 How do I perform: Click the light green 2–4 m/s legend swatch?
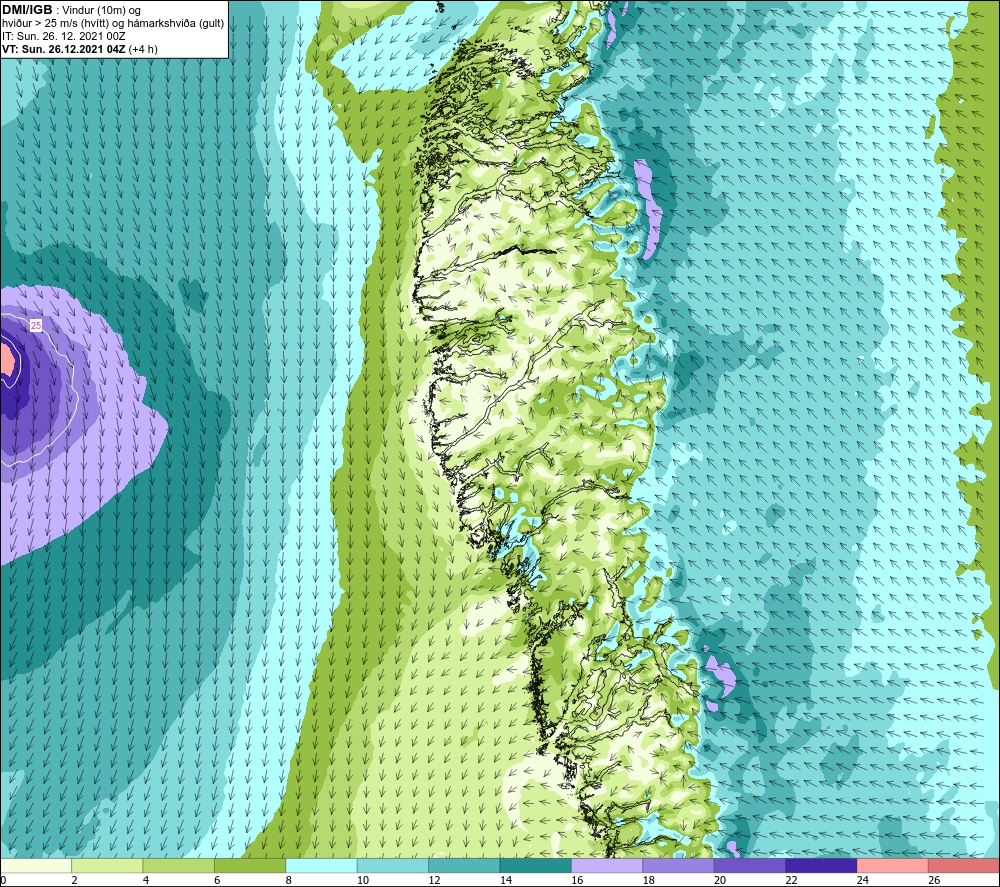click(107, 866)
